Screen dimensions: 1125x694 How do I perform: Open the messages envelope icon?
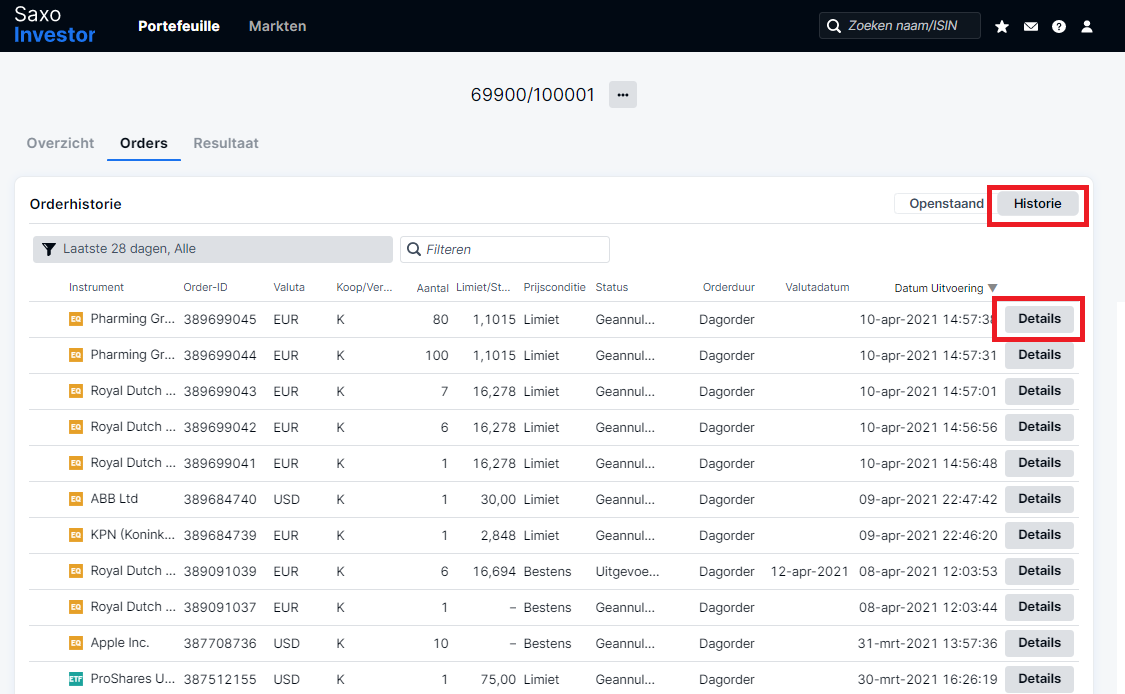pyautogui.click(x=1030, y=27)
